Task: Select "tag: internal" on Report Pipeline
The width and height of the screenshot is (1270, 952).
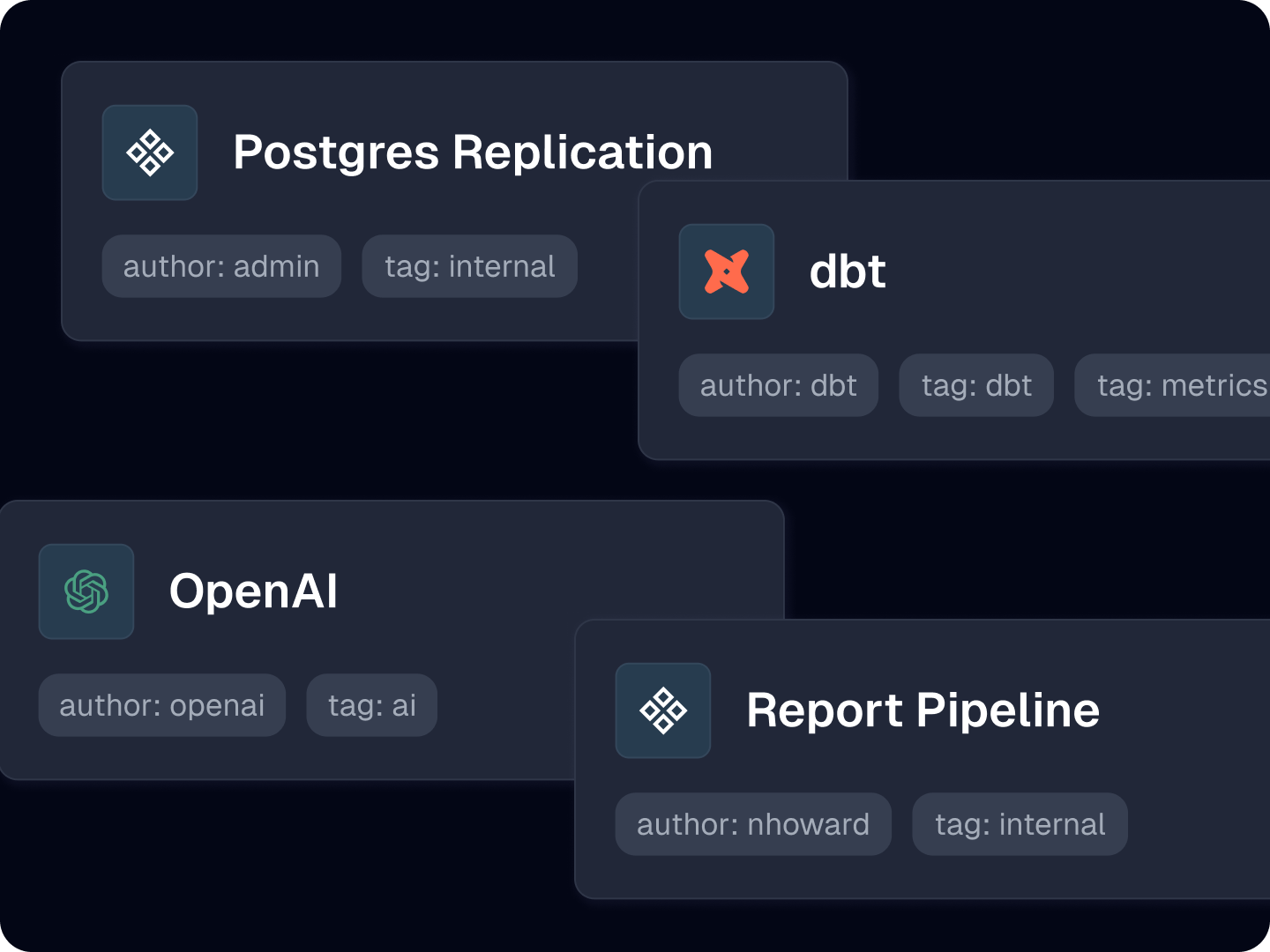Action: point(1020,824)
